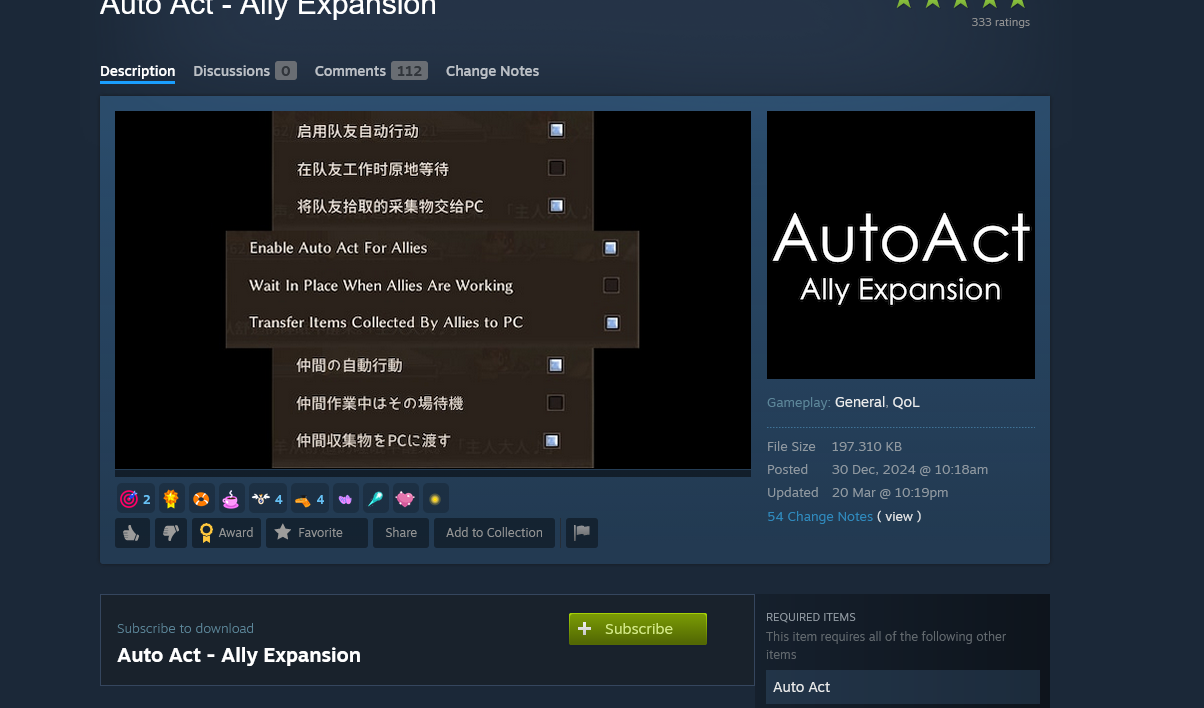Add this mod to Favorites
Image resolution: width=1204 pixels, height=708 pixels.
coord(317,533)
